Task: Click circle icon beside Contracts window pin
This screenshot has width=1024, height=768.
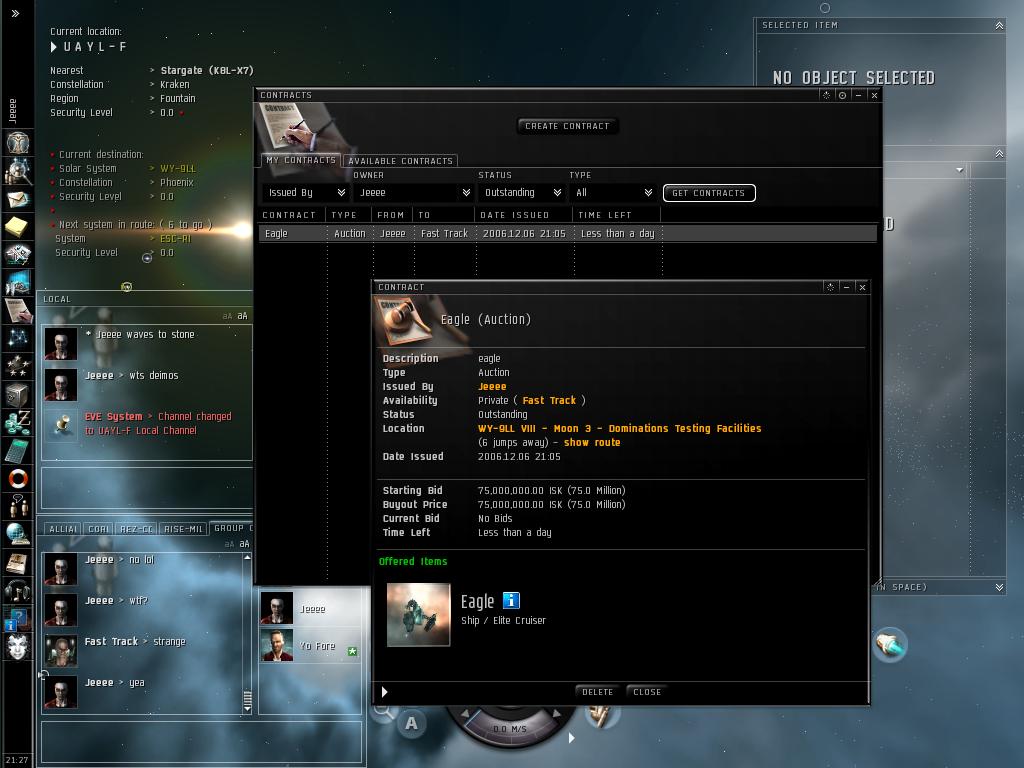Action: point(842,95)
